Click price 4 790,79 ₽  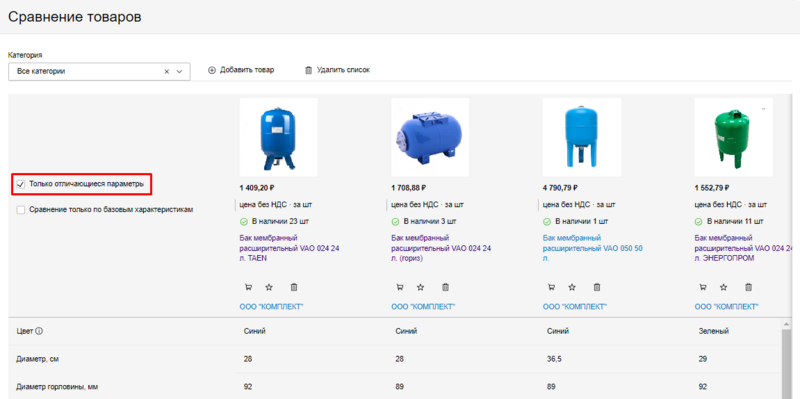pos(560,188)
